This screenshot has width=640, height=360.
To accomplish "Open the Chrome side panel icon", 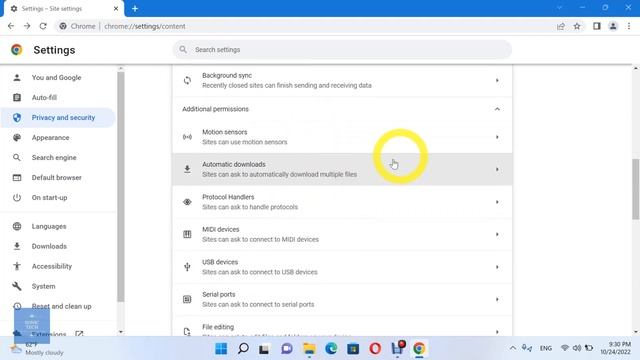I will click(x=597, y=26).
